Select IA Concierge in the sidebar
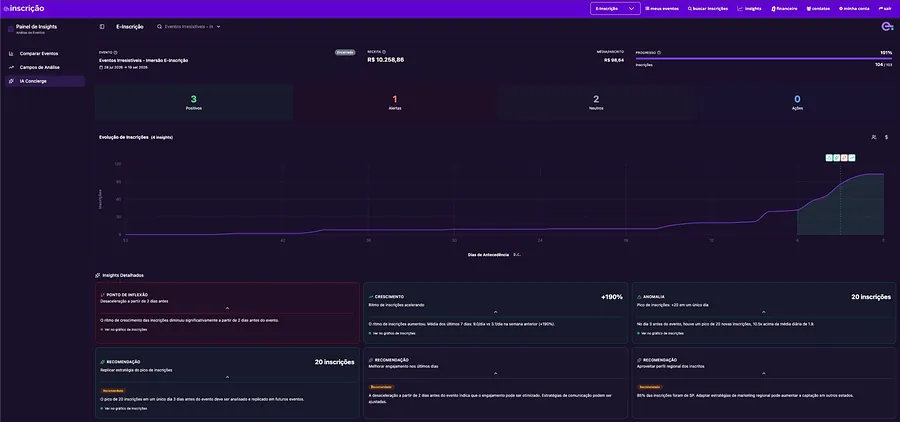 (x=45, y=81)
